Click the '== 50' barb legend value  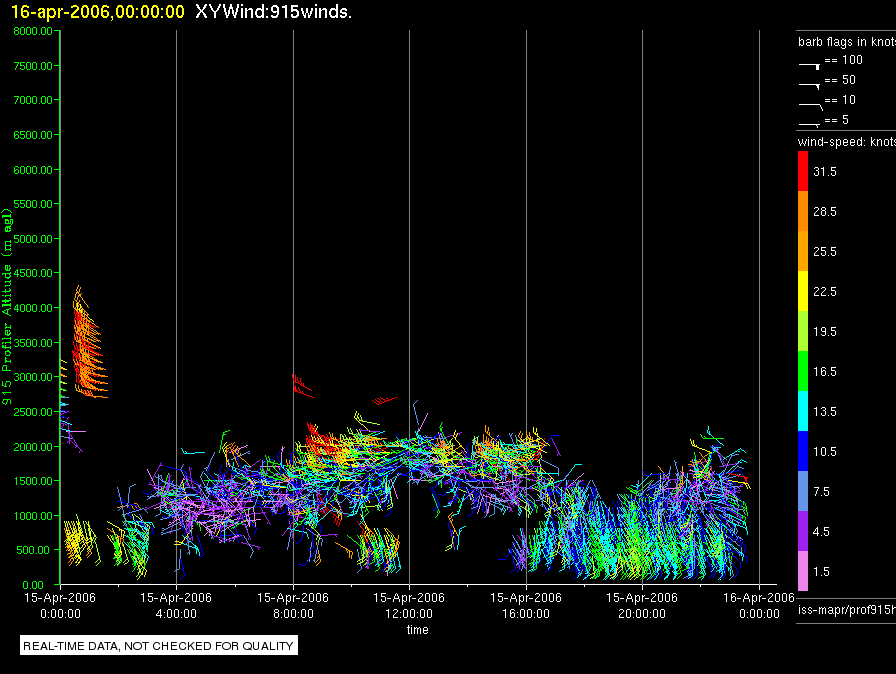click(x=840, y=80)
